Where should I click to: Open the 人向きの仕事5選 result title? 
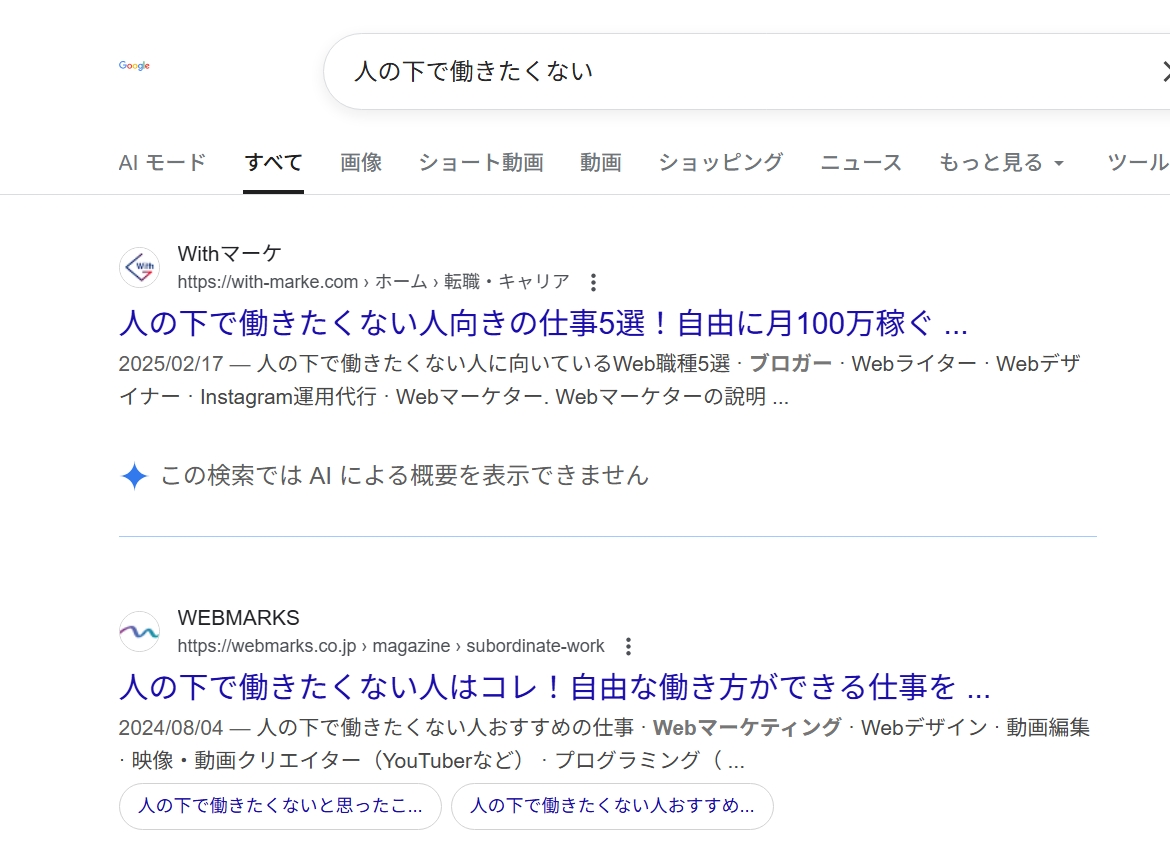(543, 323)
